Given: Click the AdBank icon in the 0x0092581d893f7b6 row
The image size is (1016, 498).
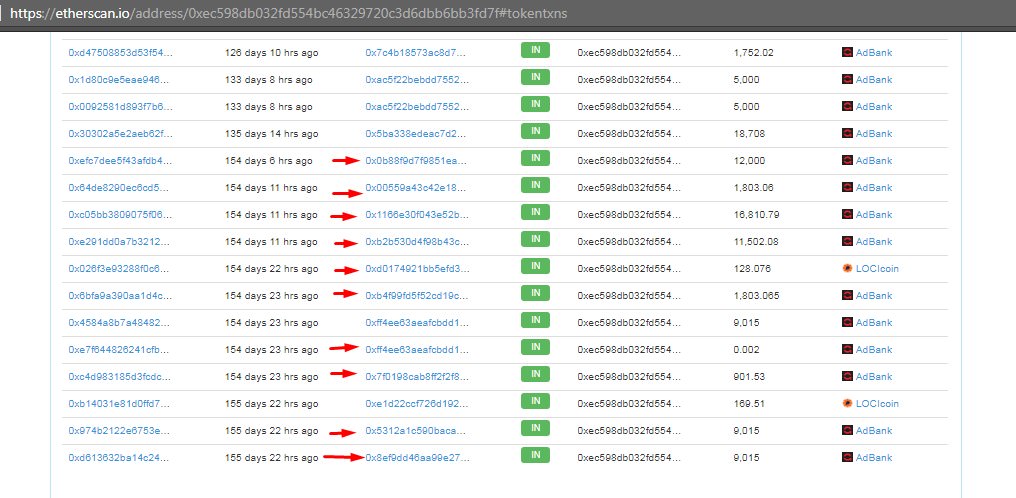Looking at the screenshot, I should 847,106.
